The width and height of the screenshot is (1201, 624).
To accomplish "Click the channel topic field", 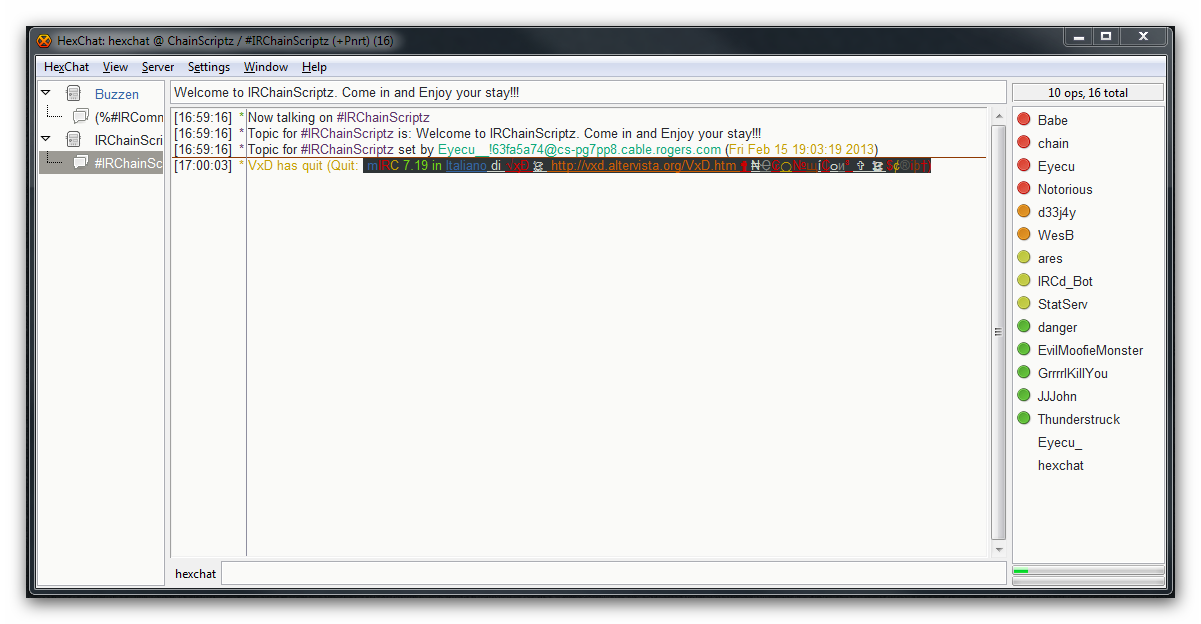I will click(x=588, y=93).
